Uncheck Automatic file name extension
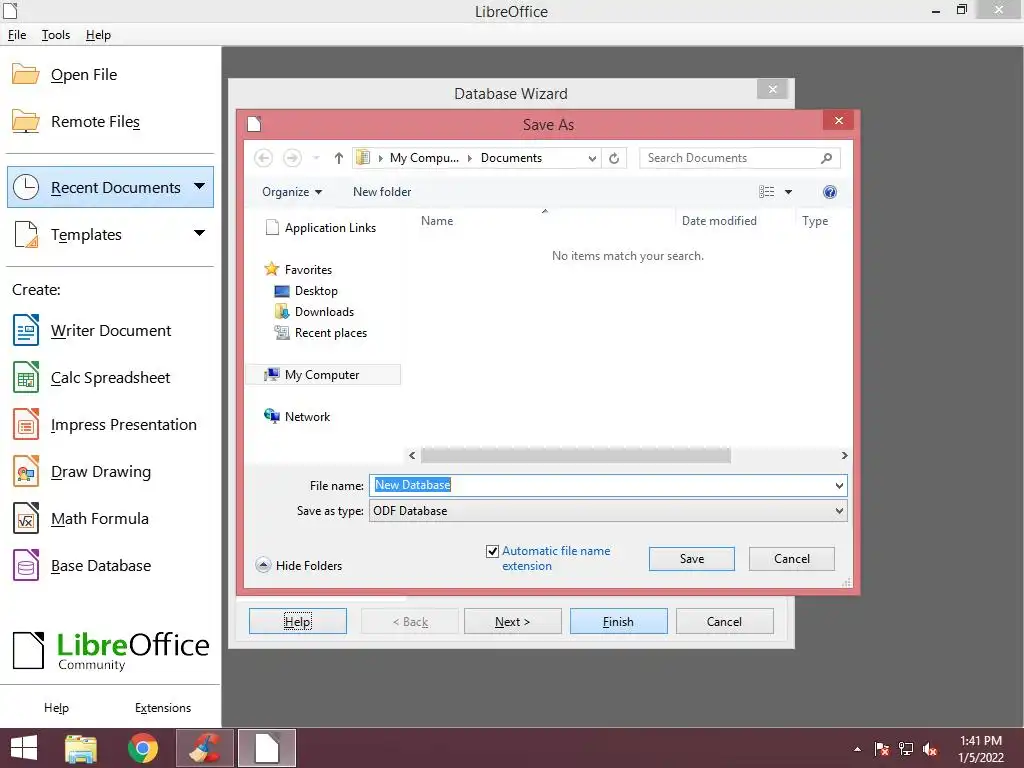 click(492, 551)
